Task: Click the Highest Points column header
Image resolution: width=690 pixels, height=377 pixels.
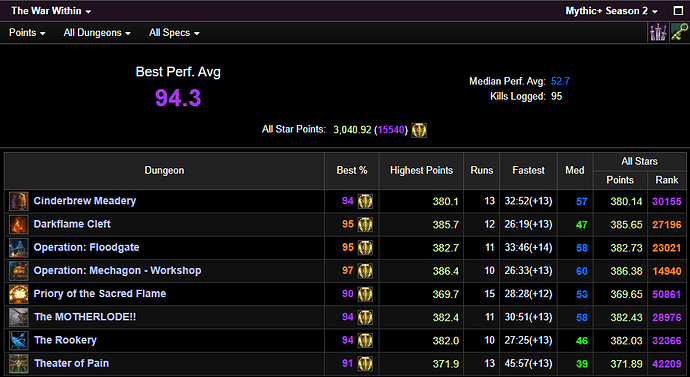Action: pos(421,171)
